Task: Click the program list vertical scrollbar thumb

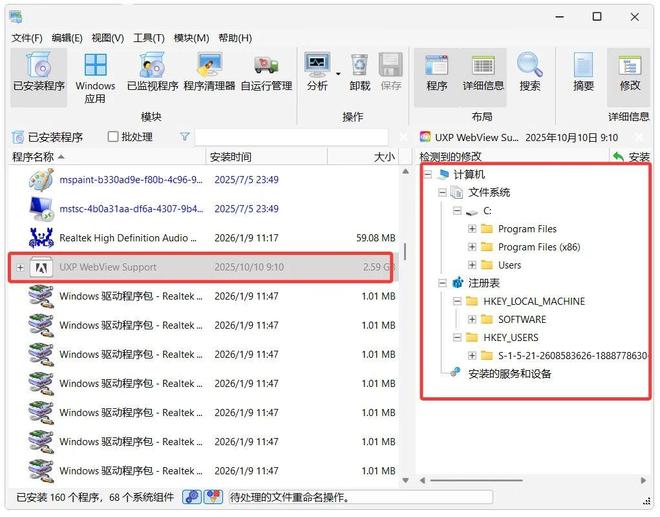Action: coord(405,252)
